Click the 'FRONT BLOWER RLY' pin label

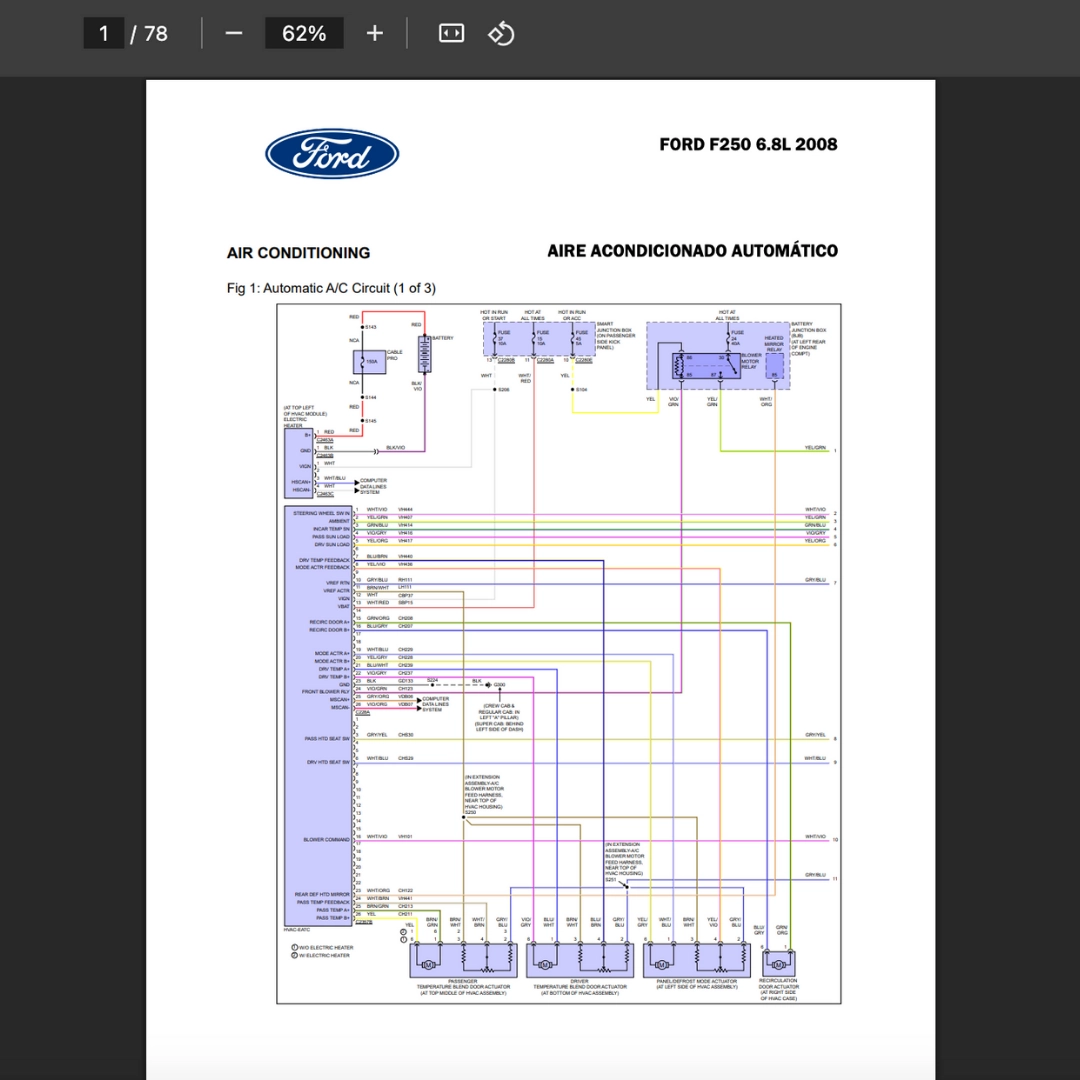[x=326, y=692]
